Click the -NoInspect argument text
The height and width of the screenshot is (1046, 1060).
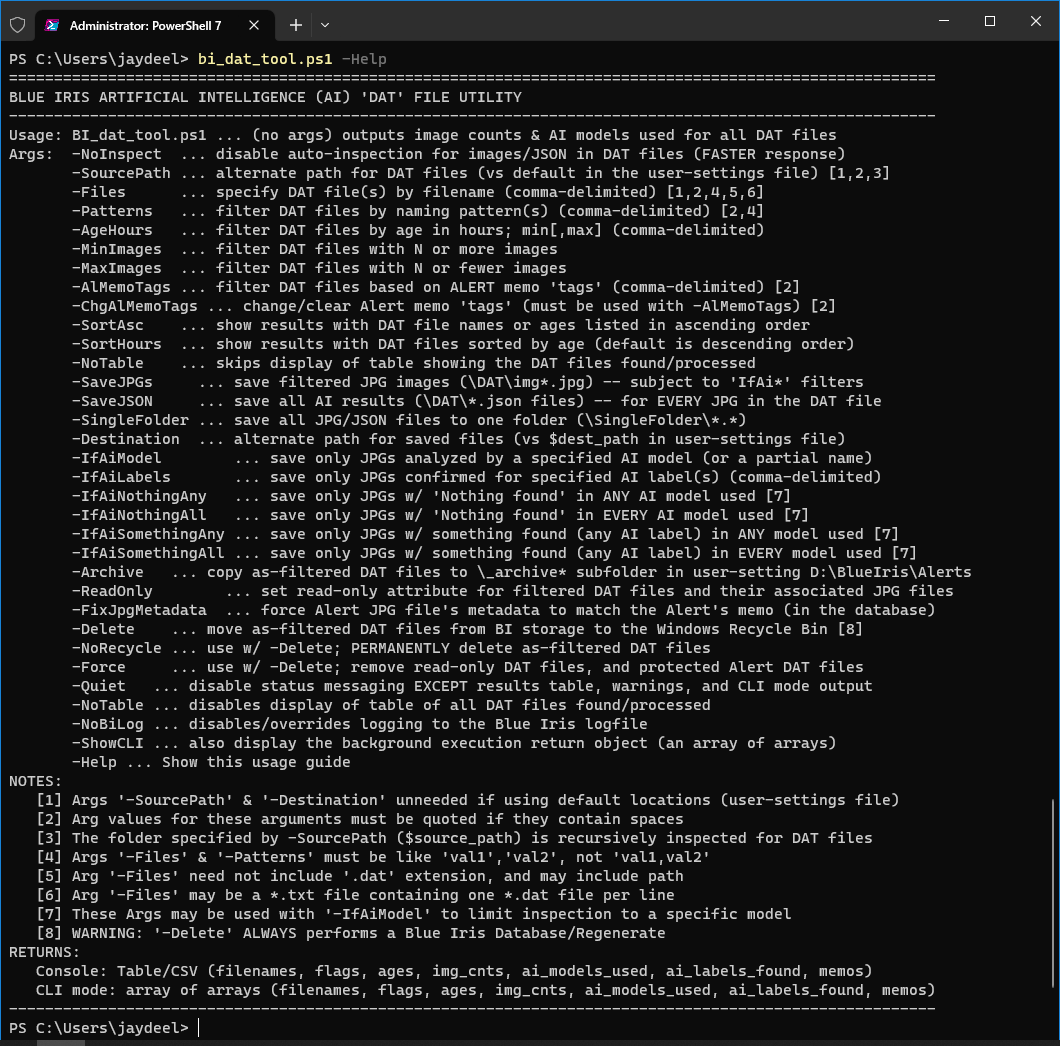point(116,153)
